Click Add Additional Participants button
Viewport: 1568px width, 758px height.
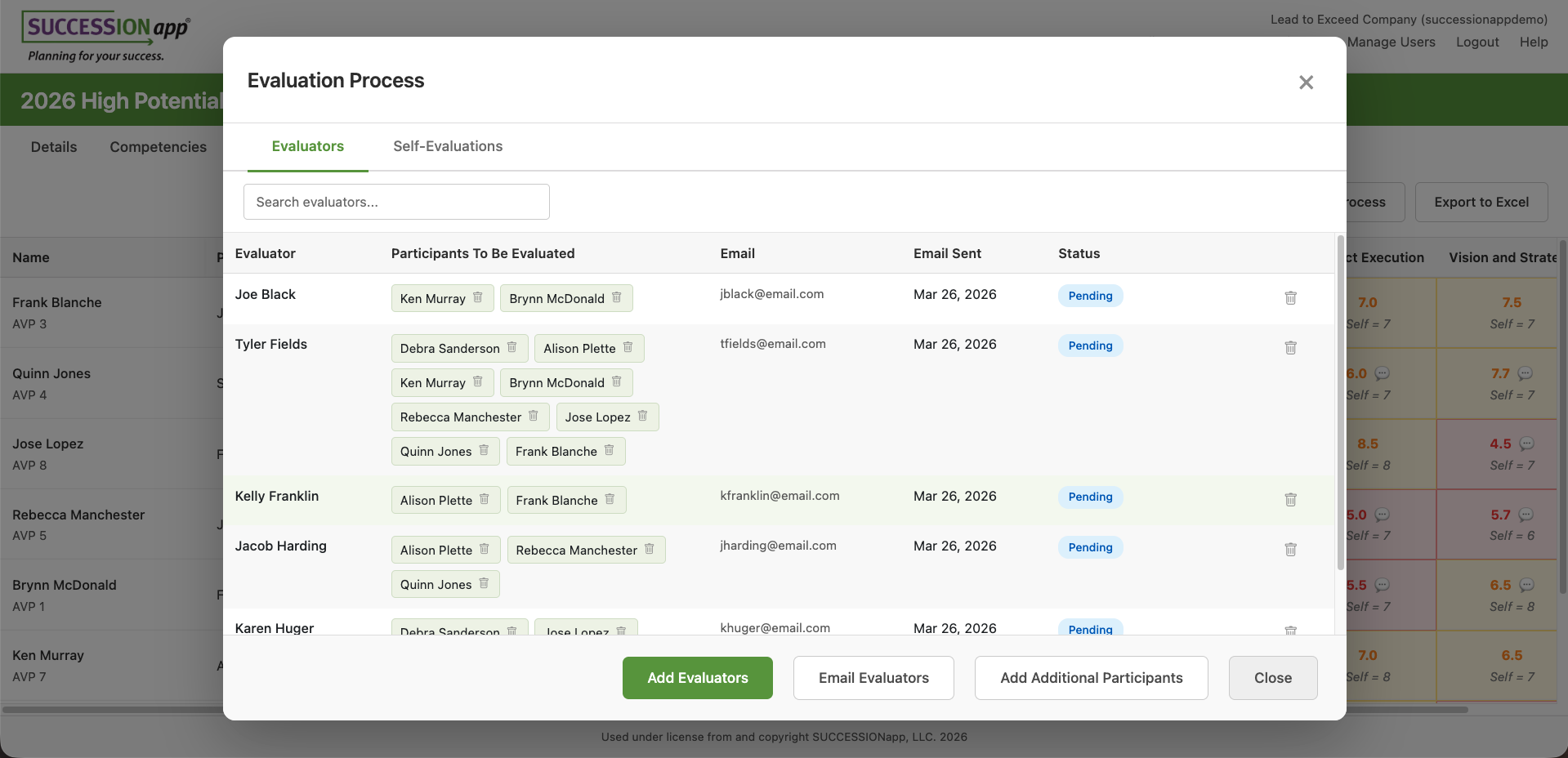[1092, 678]
